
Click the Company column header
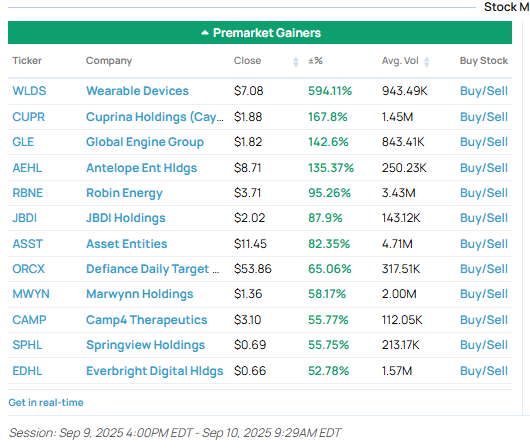click(x=109, y=61)
